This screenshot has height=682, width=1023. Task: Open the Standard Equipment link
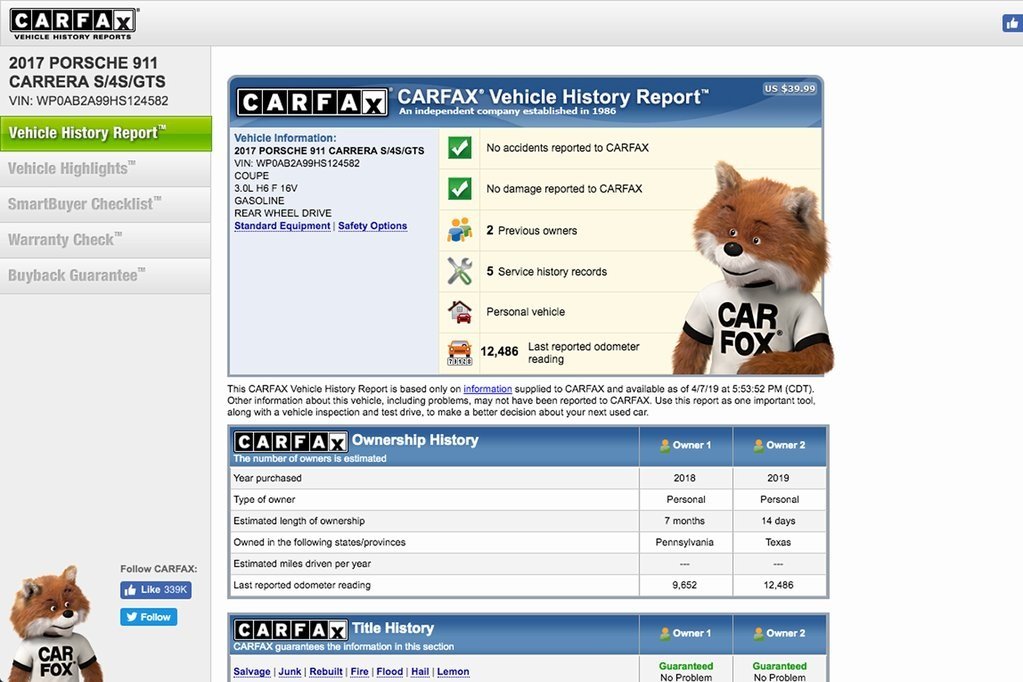(282, 226)
